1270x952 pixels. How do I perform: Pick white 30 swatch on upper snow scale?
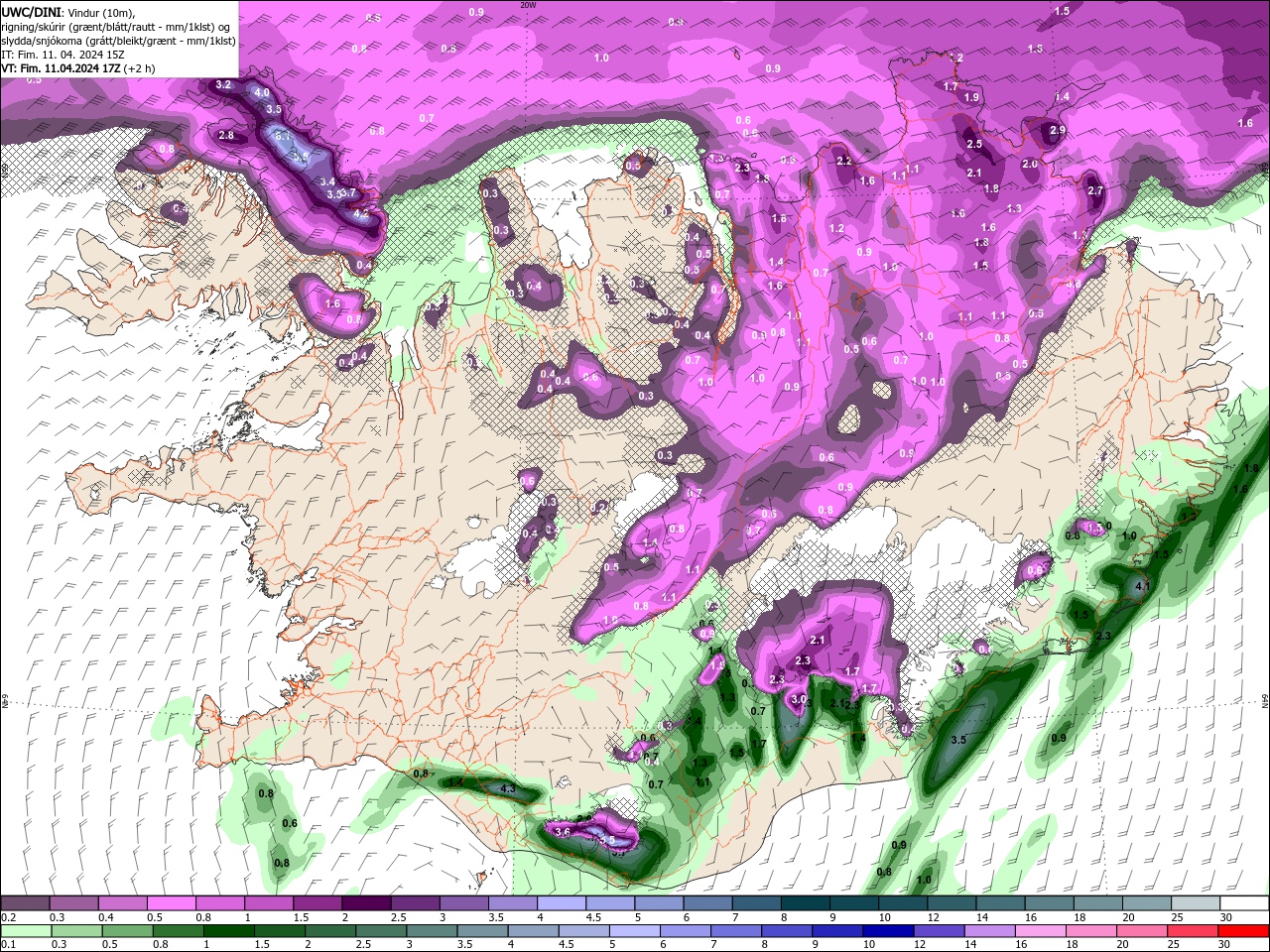point(1245,903)
